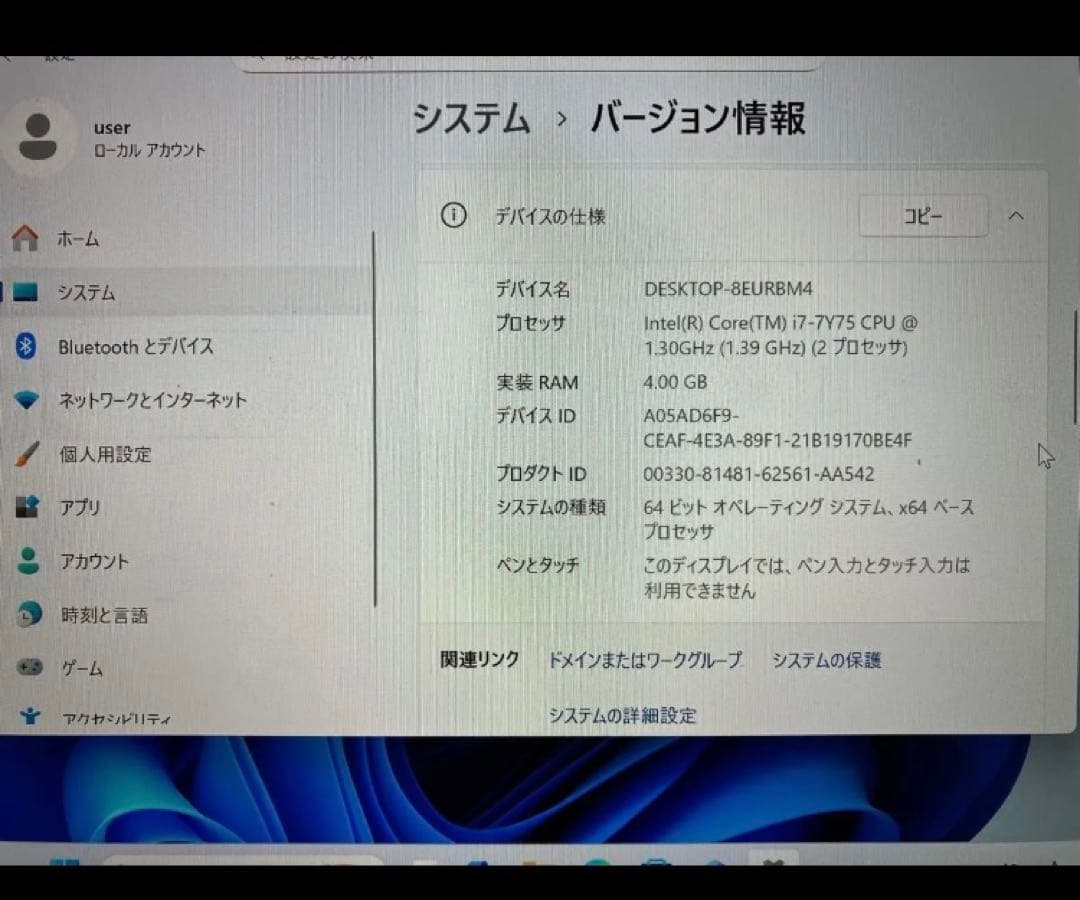Click the コピー (Copy) button

[922, 215]
